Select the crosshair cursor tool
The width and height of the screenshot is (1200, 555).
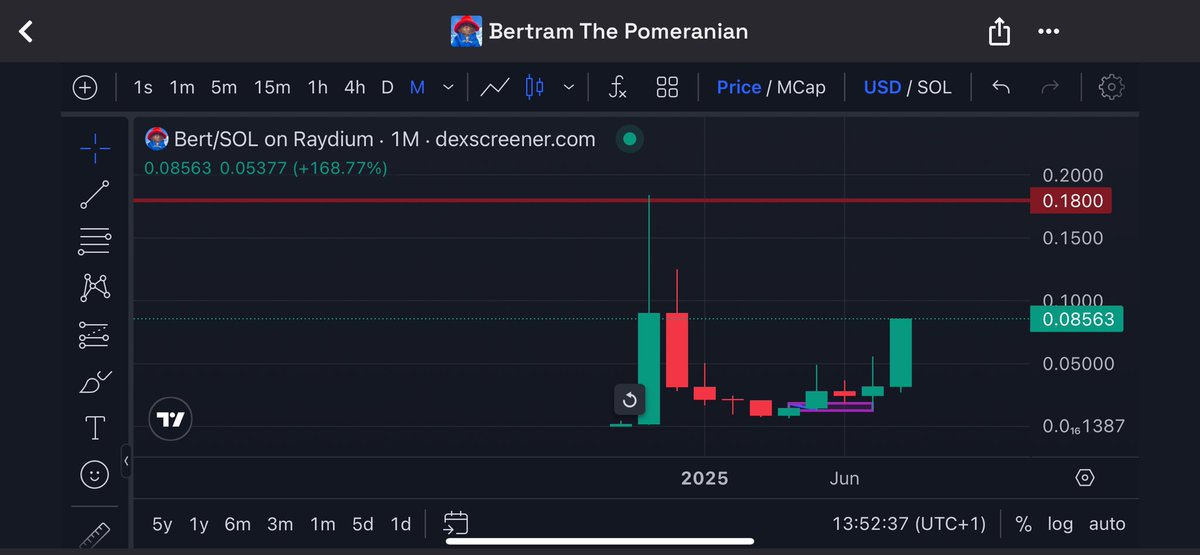pos(95,149)
